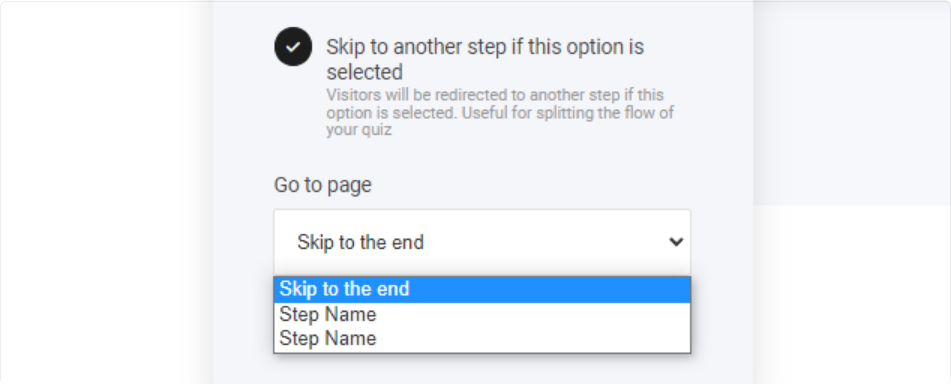Click the white checkmark icon in black circle

[293, 47]
